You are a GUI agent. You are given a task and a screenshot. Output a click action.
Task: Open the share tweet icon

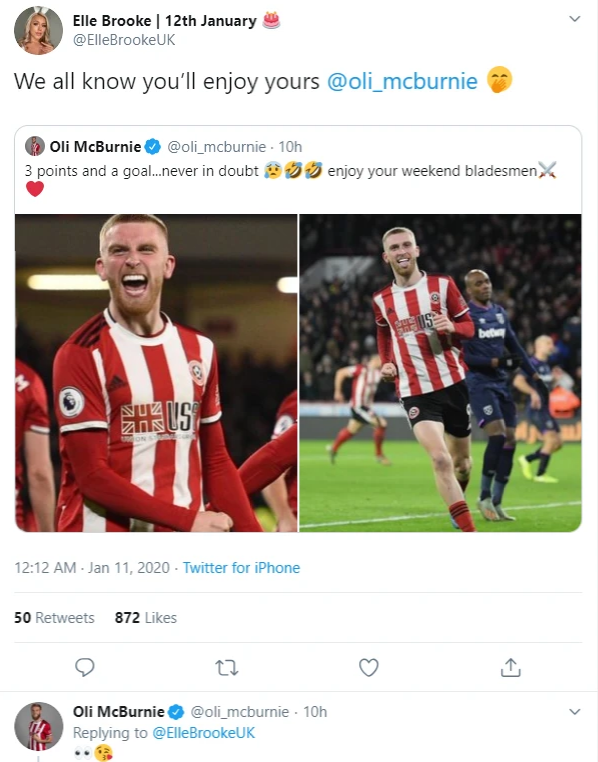pos(511,667)
